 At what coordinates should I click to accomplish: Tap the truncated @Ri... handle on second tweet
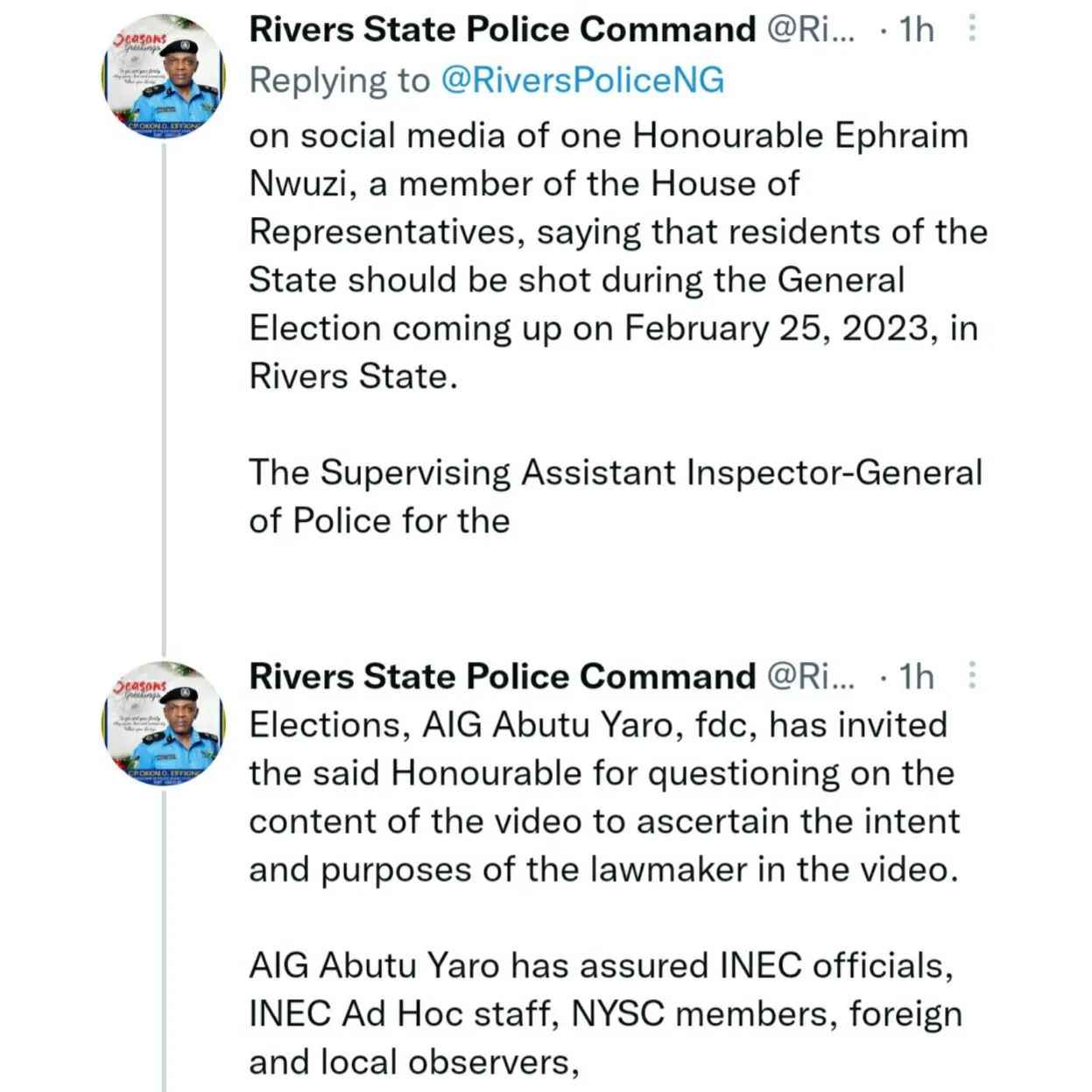(x=811, y=676)
